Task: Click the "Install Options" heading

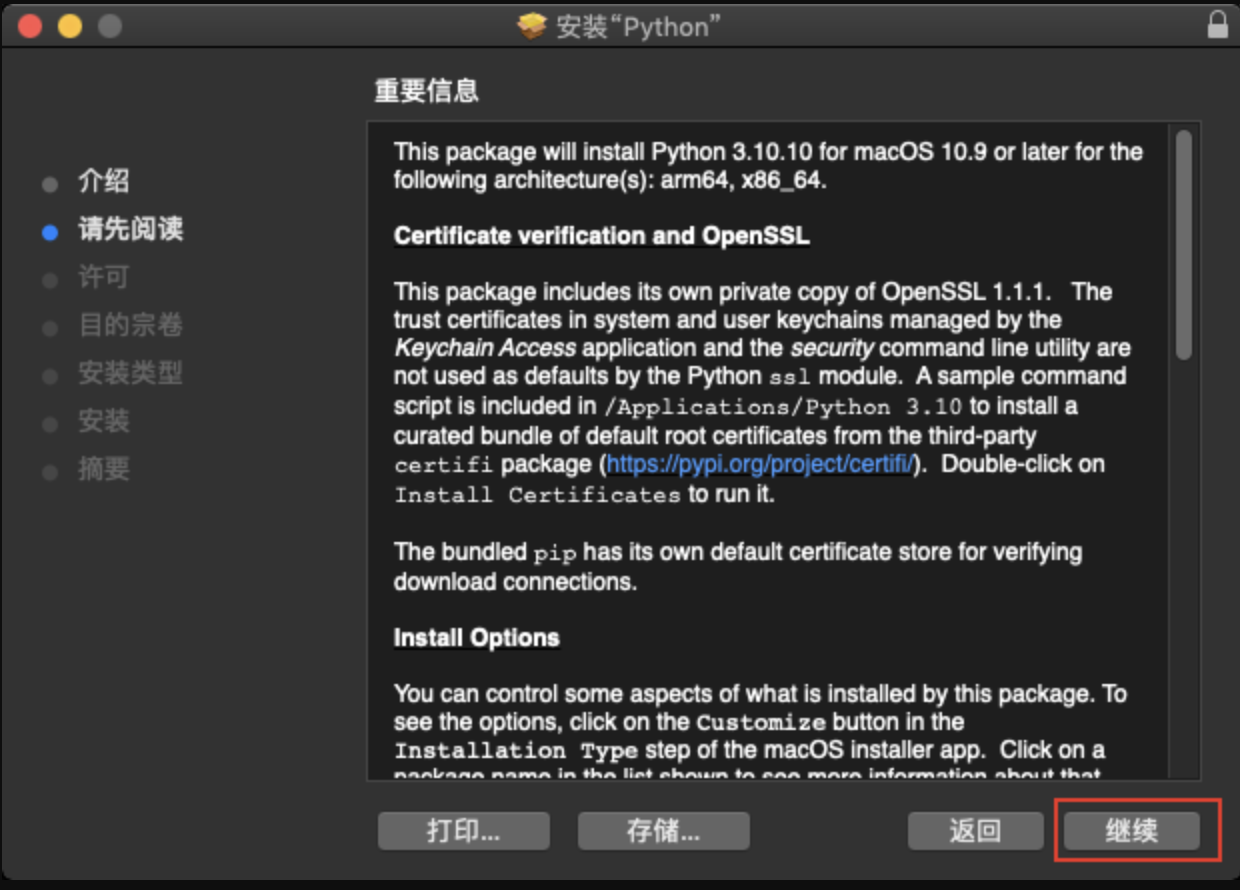Action: click(x=477, y=638)
